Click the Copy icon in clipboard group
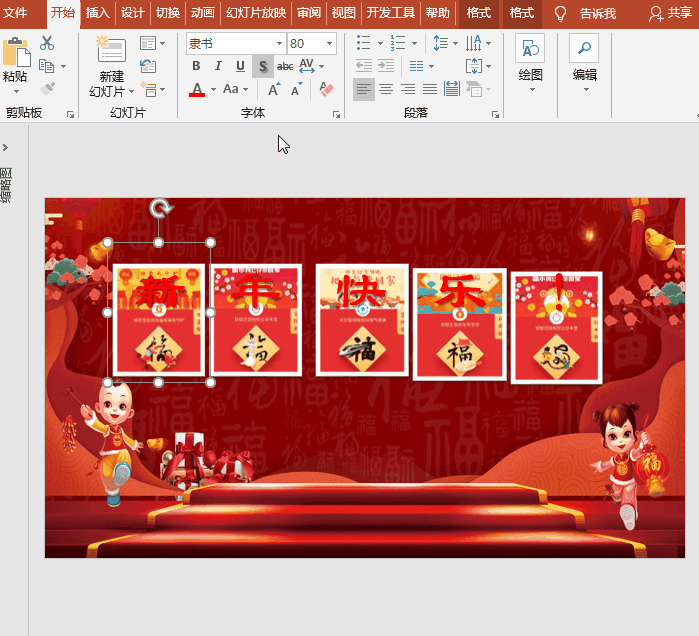The height and width of the screenshot is (636, 699). point(46,66)
